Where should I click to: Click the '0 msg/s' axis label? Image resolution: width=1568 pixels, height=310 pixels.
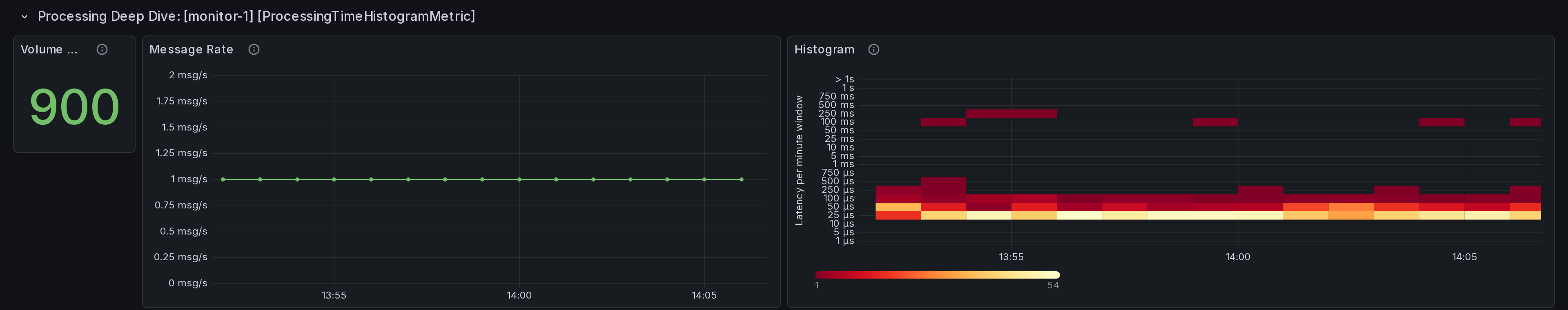click(x=188, y=283)
